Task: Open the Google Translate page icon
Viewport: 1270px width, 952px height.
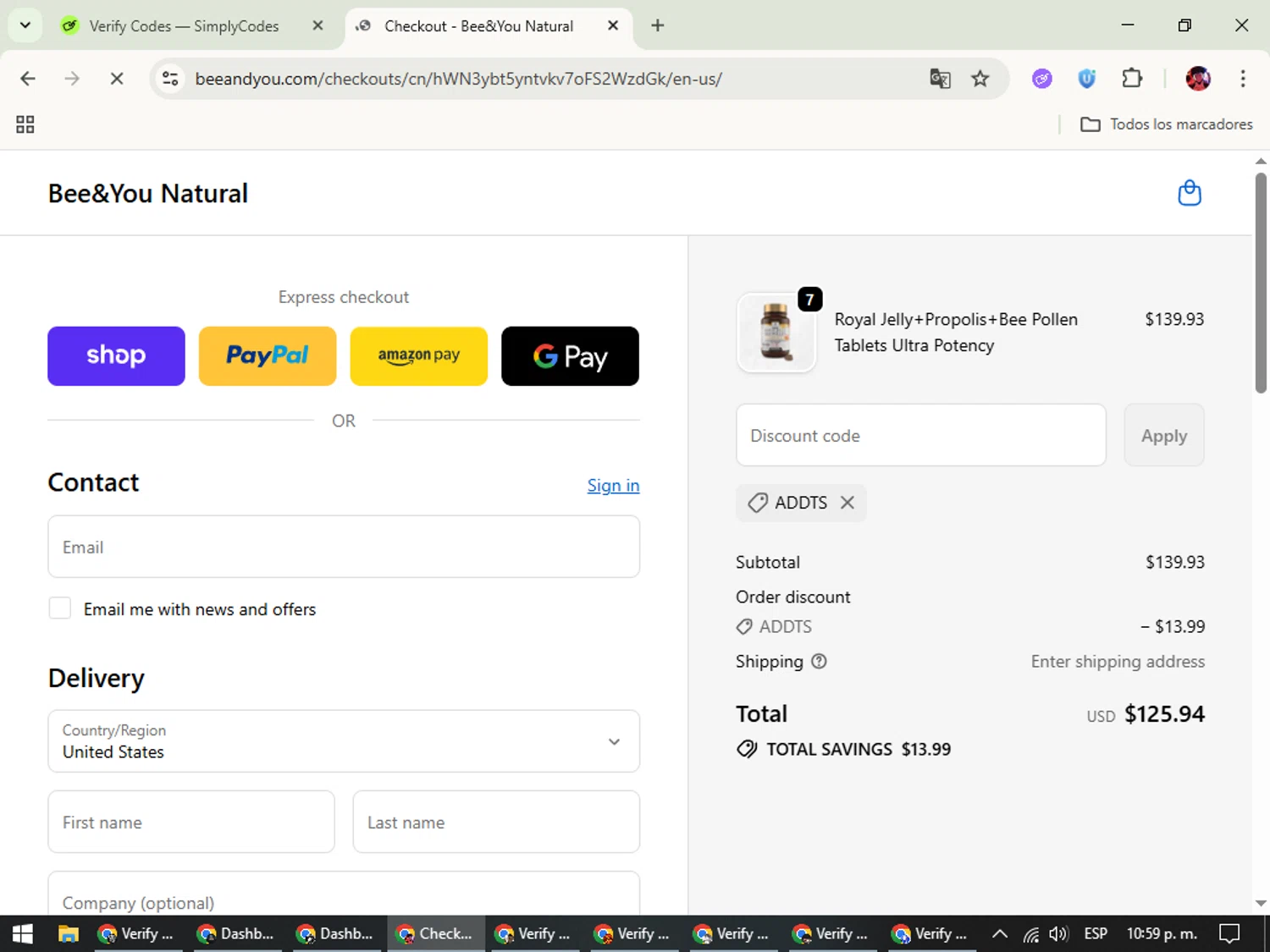Action: pos(940,79)
